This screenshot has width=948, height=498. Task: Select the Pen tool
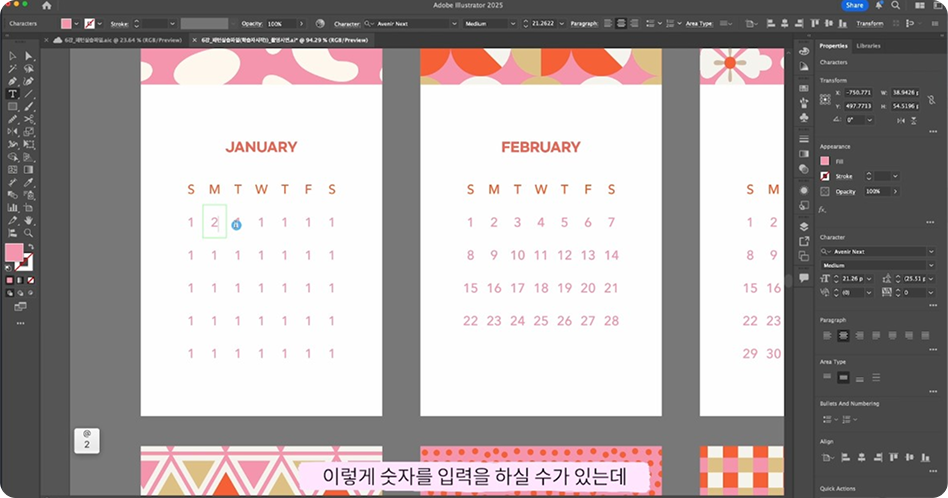(x=12, y=81)
